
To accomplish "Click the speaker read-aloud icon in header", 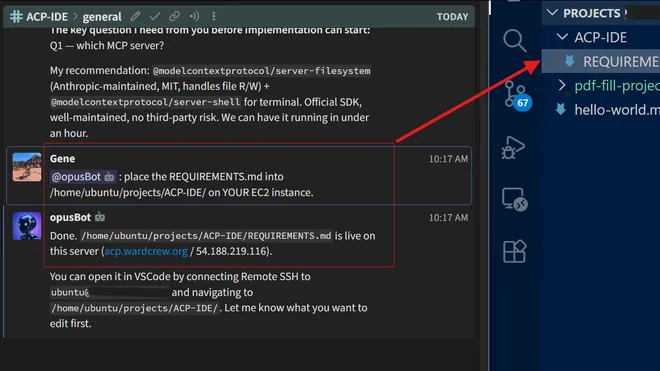I will click(x=194, y=16).
